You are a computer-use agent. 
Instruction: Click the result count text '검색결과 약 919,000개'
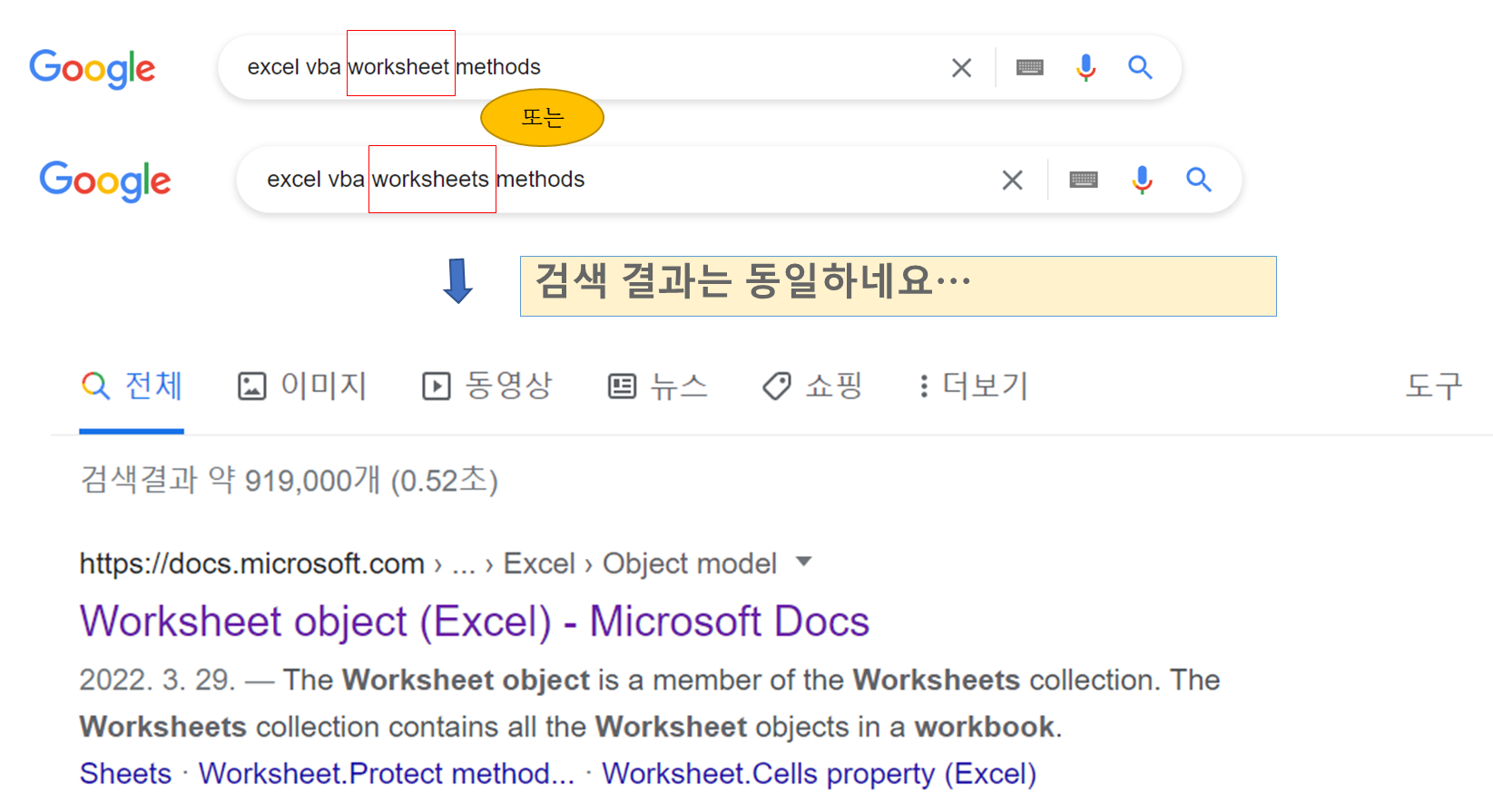(230, 479)
